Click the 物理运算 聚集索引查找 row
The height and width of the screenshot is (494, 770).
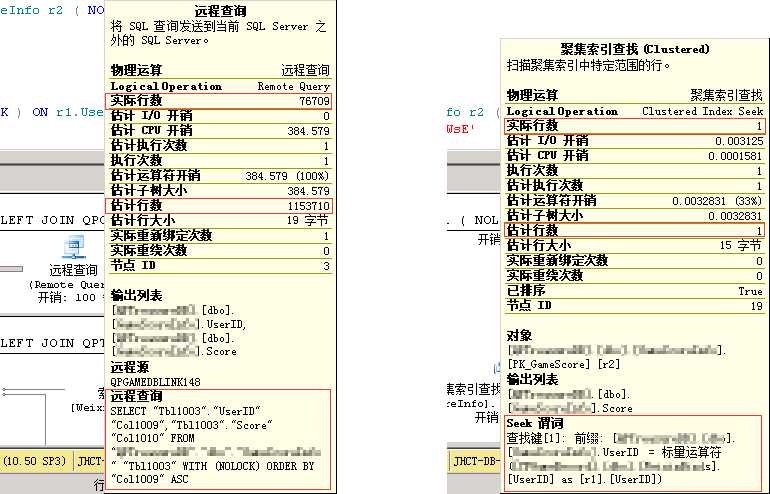634,95
